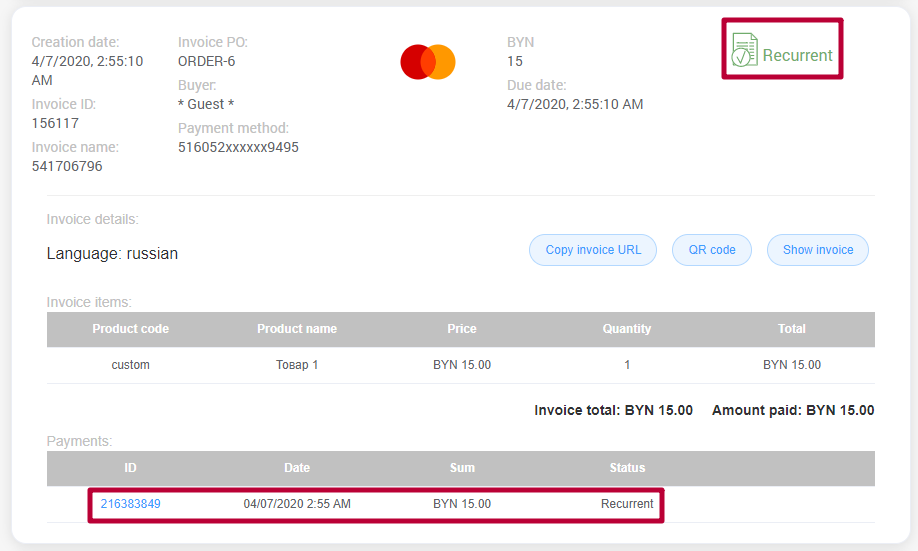The height and width of the screenshot is (551, 918).
Task: Click the green Recurrent invoice icon
Action: tap(743, 50)
